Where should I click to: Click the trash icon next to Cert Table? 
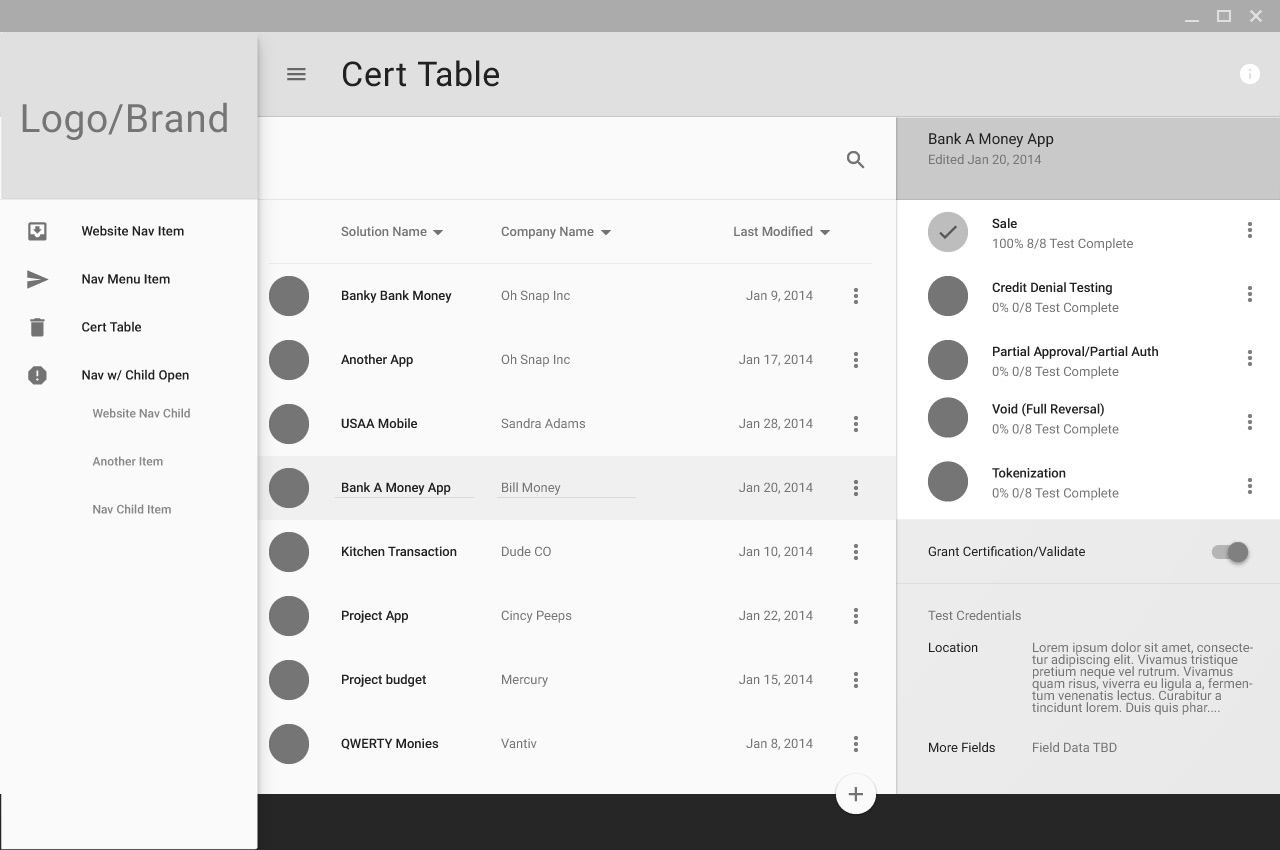pyautogui.click(x=37, y=327)
